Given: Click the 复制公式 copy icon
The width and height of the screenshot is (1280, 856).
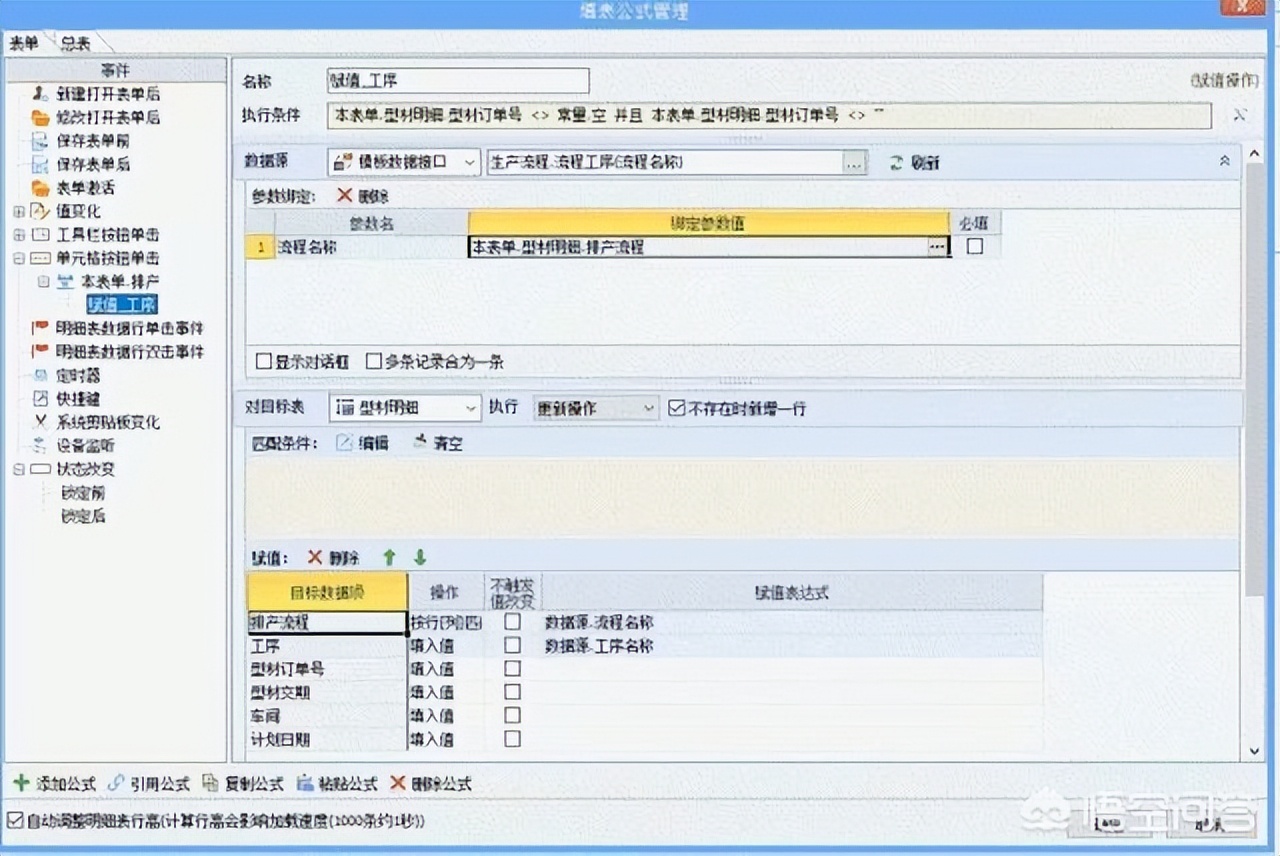Looking at the screenshot, I should (x=209, y=783).
